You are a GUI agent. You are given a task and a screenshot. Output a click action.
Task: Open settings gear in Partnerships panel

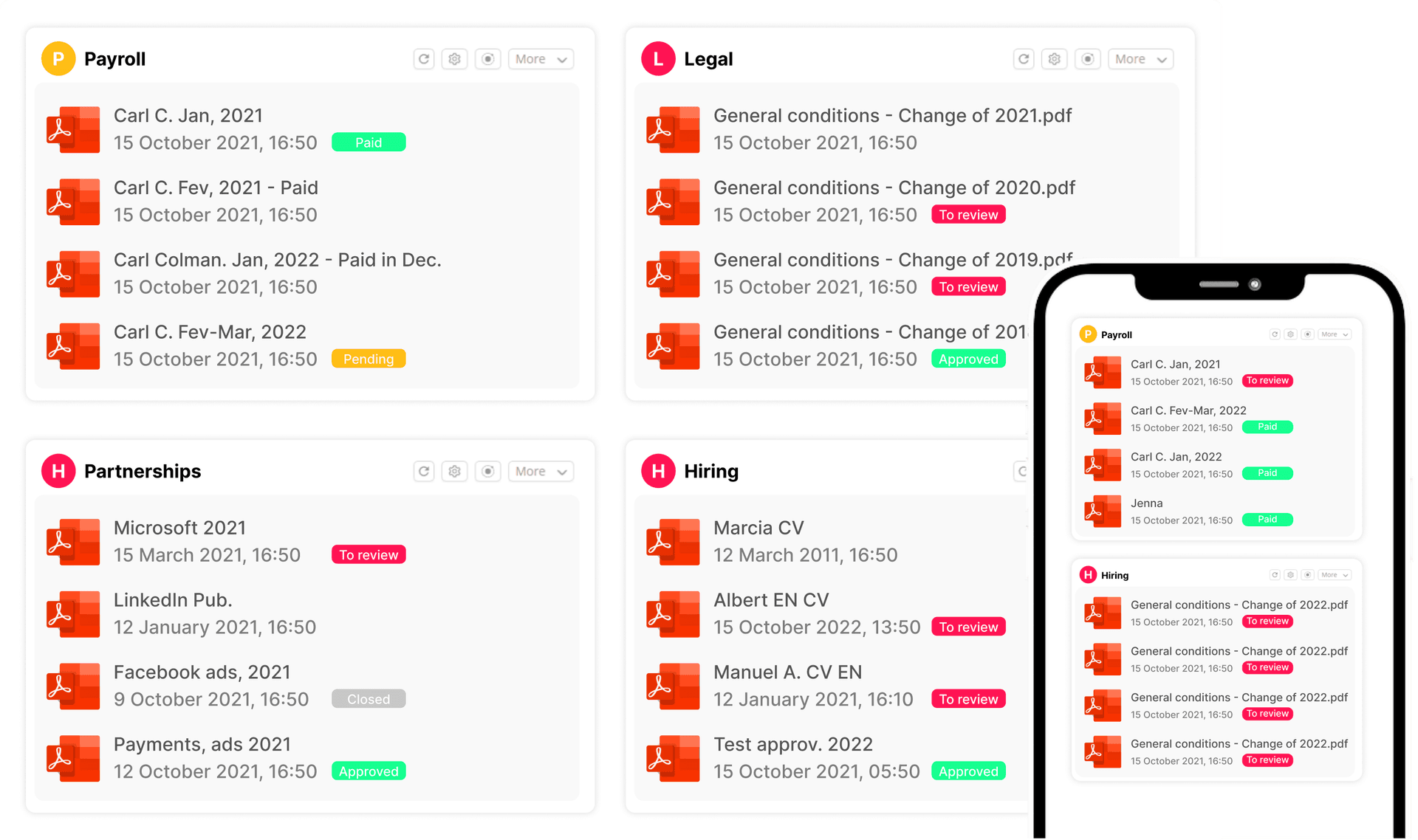click(x=455, y=471)
